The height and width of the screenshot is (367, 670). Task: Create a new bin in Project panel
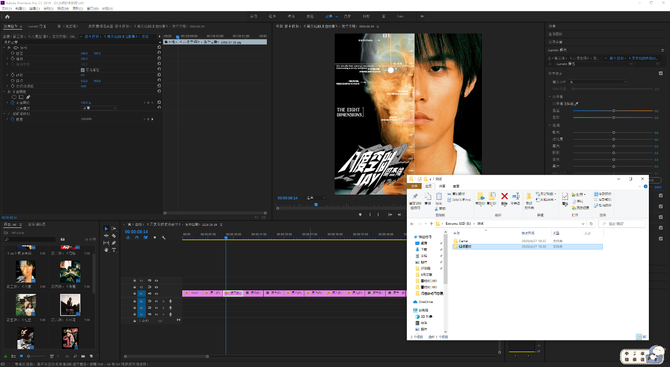coord(83,356)
